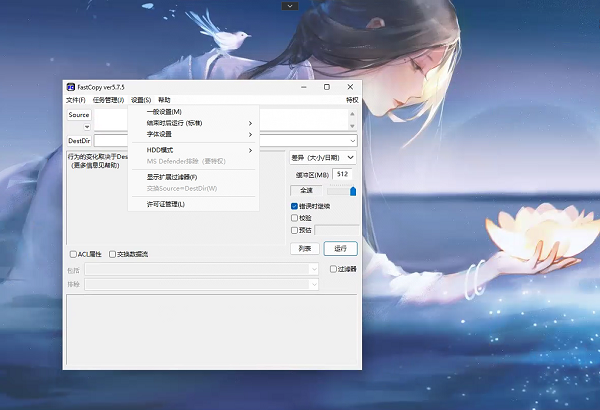Viewport: 600px width, 410px height.
Task: Click the 列表 button
Action: (305, 249)
